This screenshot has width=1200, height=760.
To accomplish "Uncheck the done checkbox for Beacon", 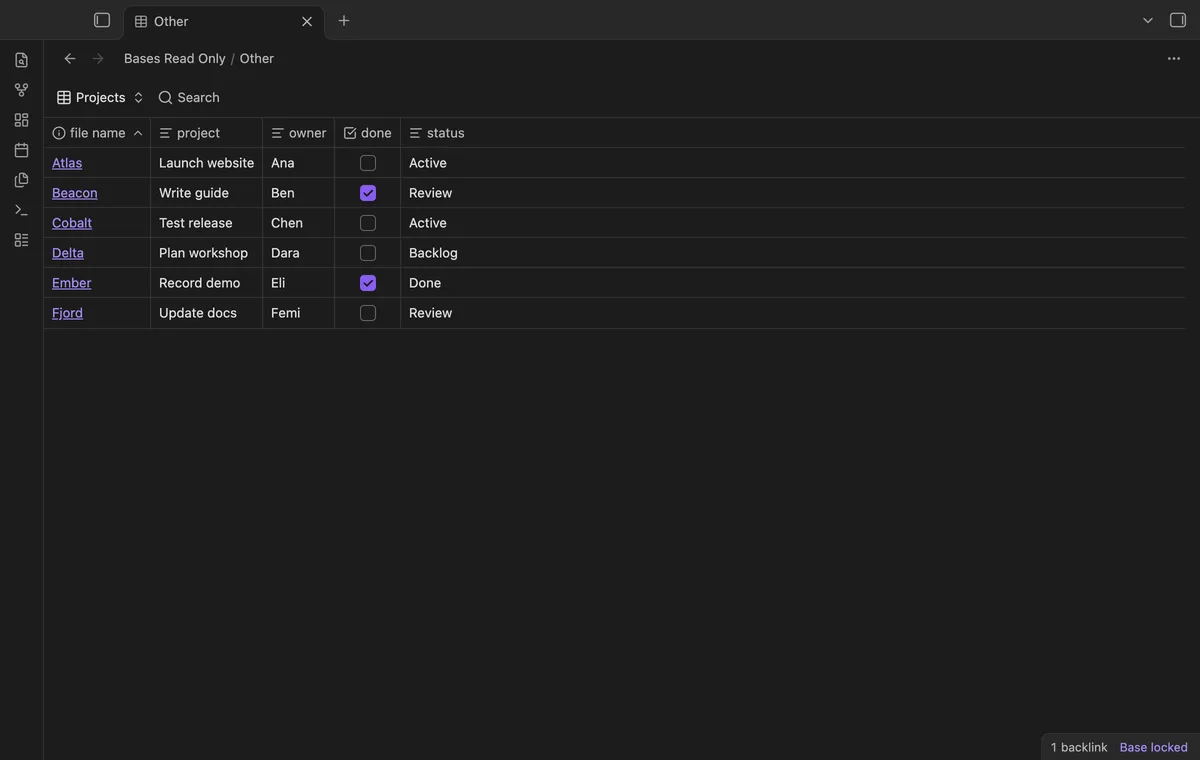I will [368, 193].
